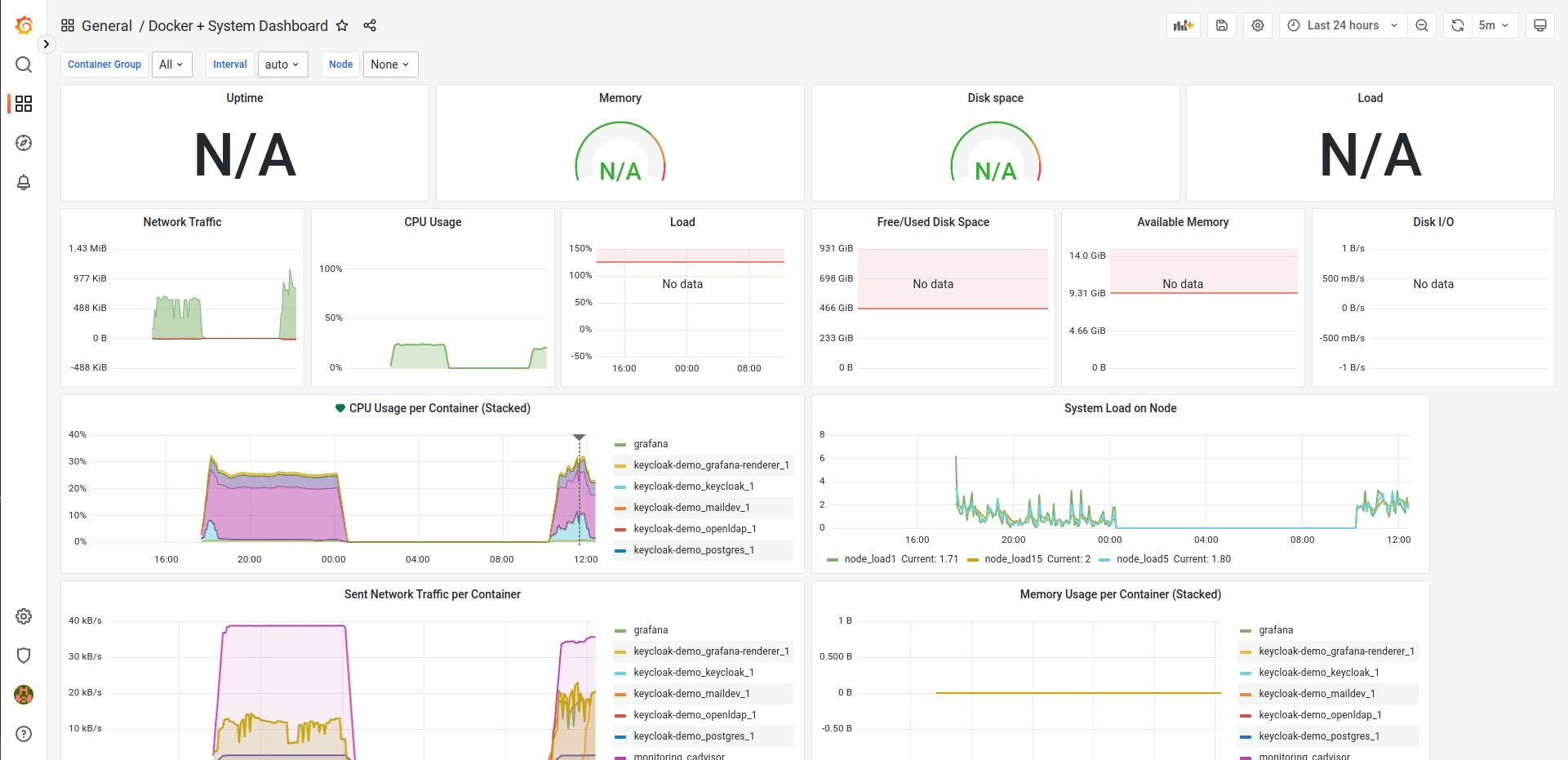Click the green heart alert icon on CPU panel
This screenshot has width=1568, height=760.
pyautogui.click(x=340, y=408)
